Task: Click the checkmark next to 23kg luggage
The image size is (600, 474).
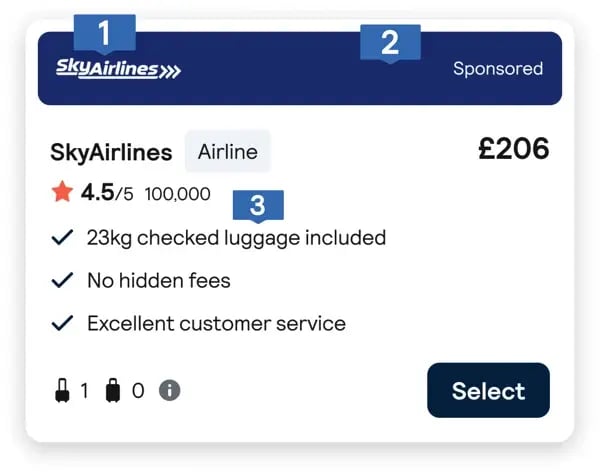Action: point(62,237)
